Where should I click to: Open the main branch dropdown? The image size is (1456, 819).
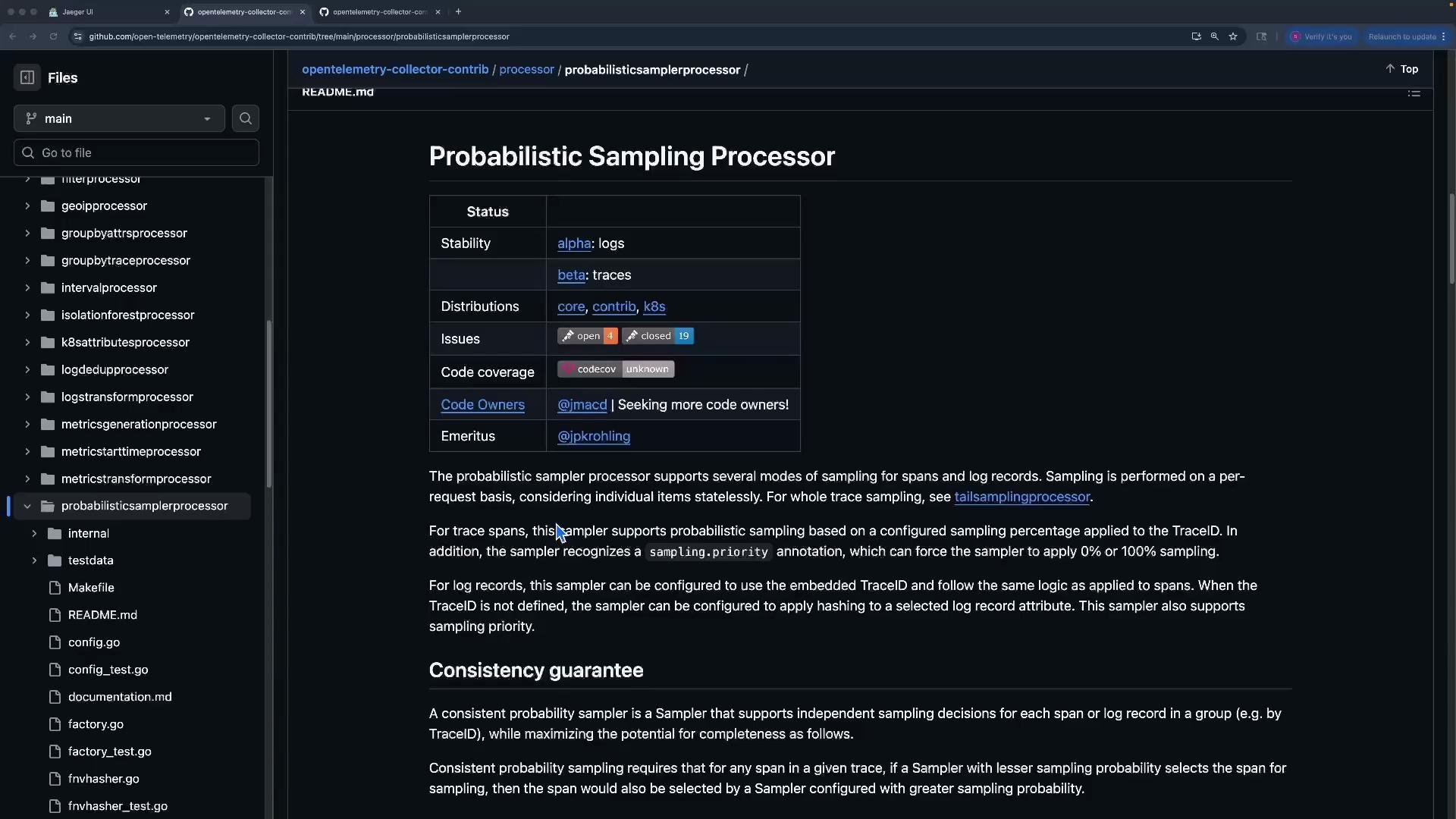119,118
